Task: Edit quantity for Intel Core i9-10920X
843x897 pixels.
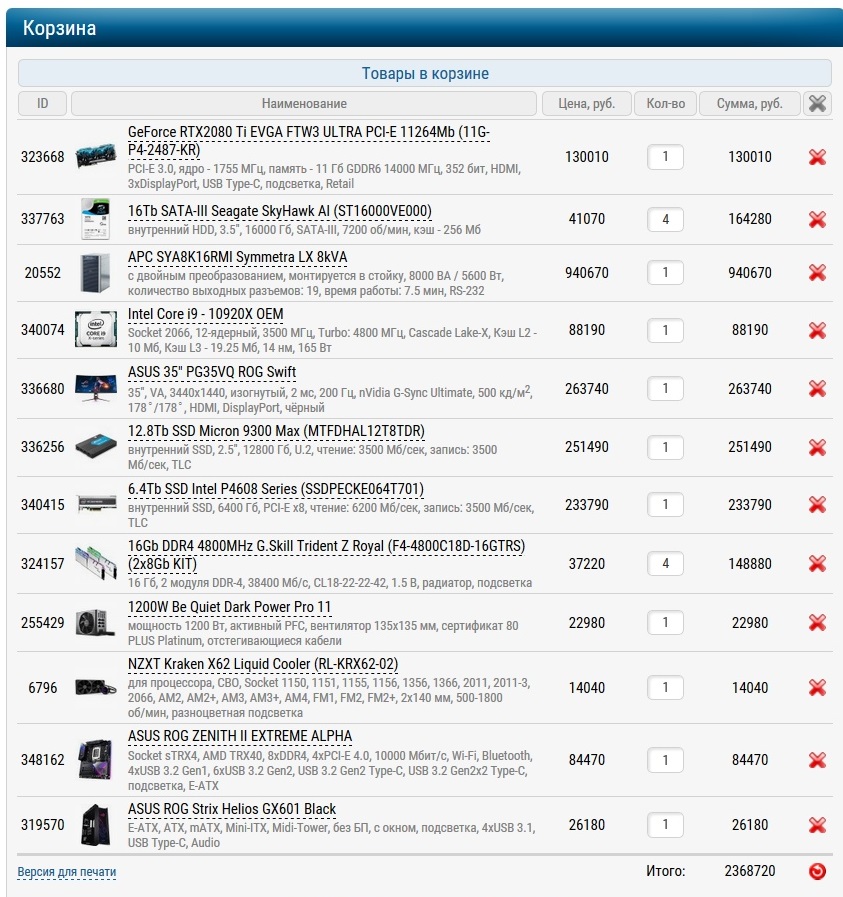Action: pos(665,330)
